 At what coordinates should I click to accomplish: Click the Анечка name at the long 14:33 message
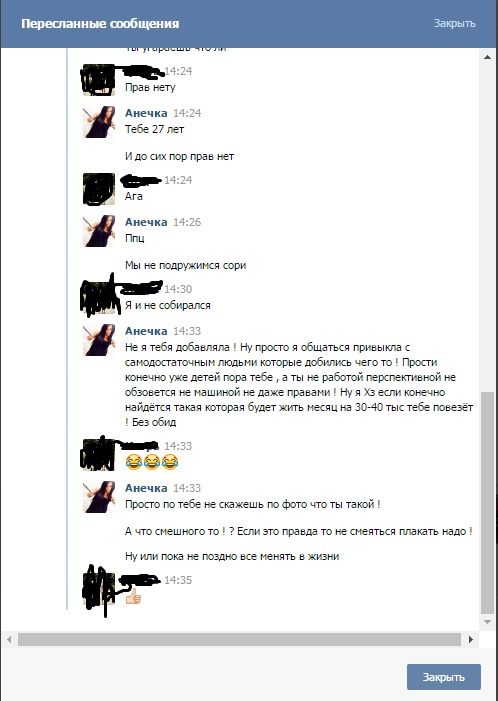[x=146, y=331]
